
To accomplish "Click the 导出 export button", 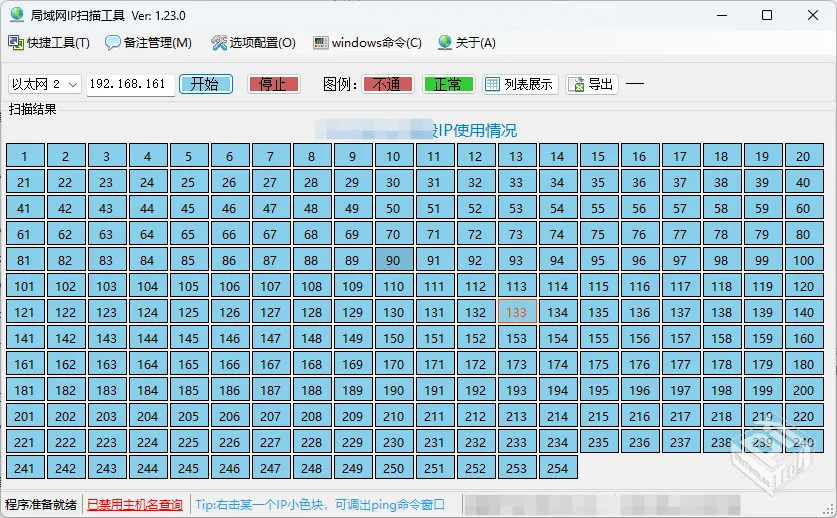I will 591,84.
